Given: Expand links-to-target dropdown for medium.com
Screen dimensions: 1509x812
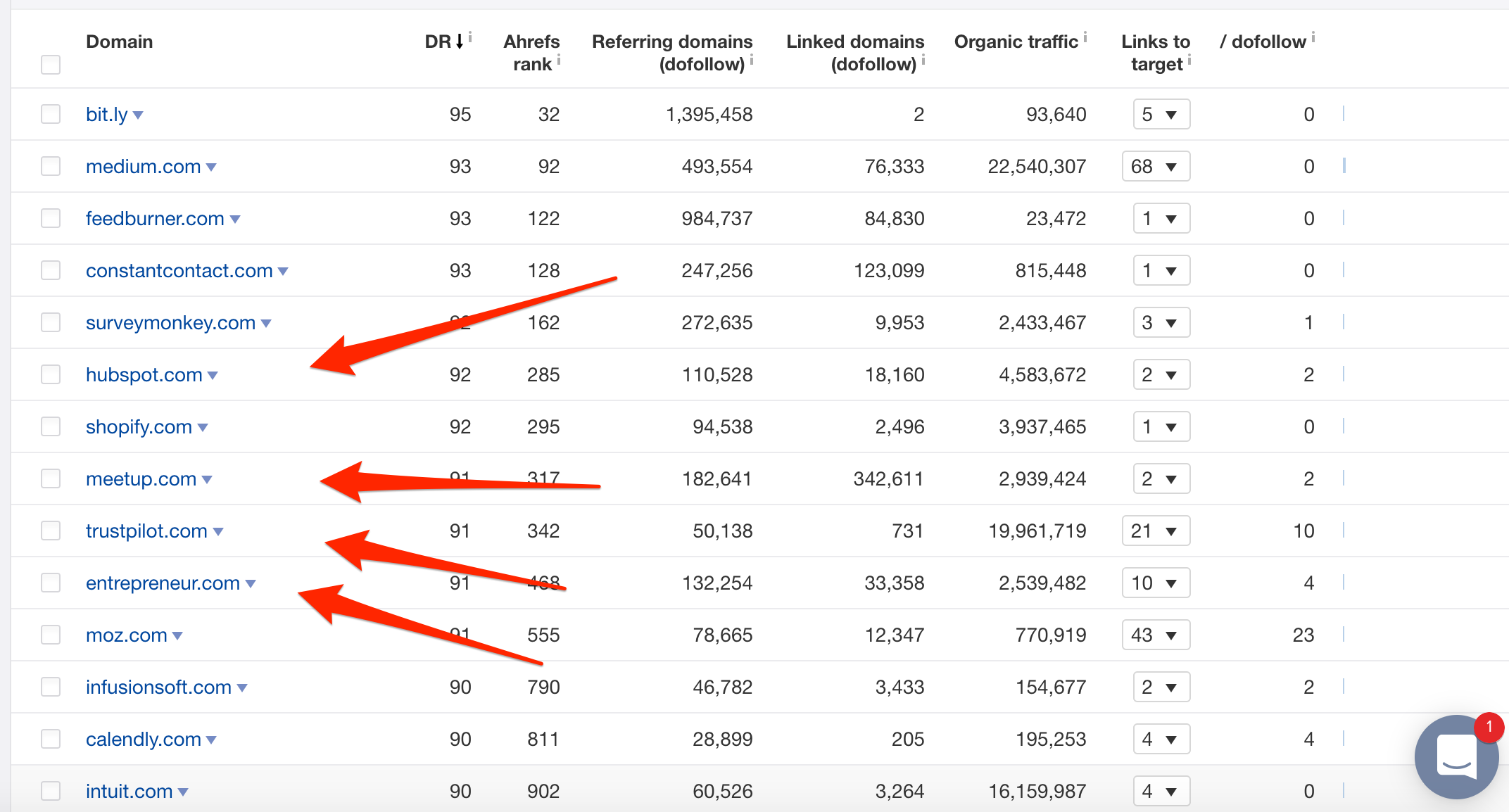Looking at the screenshot, I should click(1156, 166).
